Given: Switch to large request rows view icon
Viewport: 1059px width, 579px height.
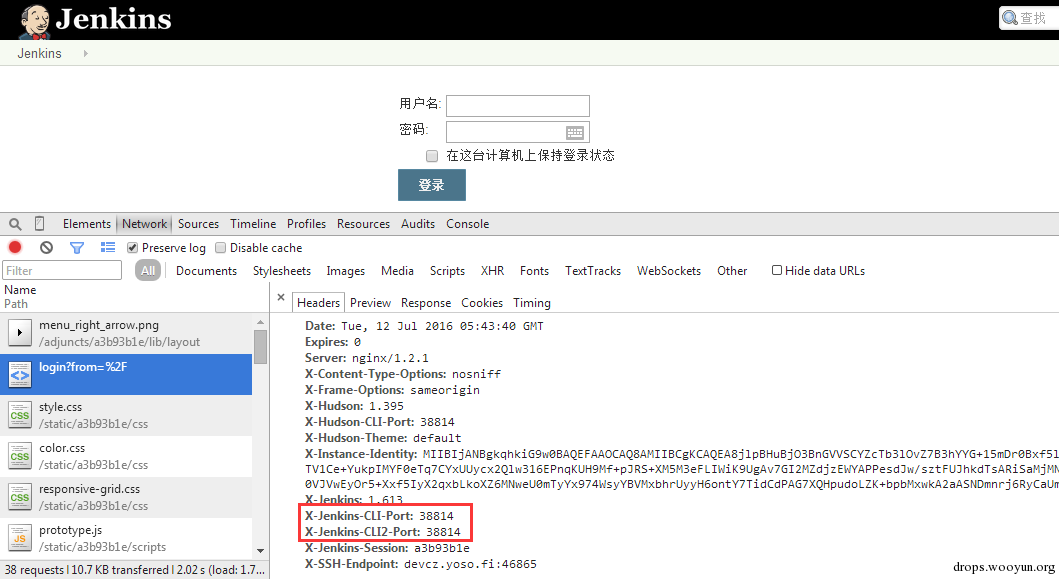Looking at the screenshot, I should coord(108,247).
